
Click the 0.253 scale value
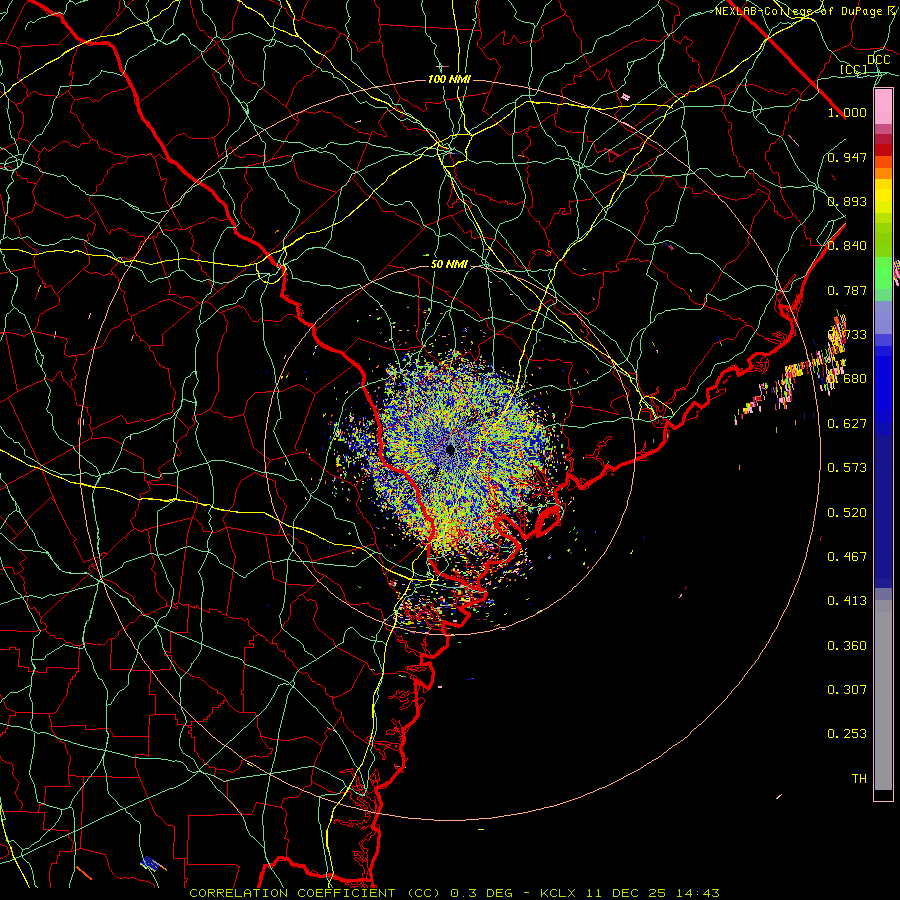[x=847, y=734]
